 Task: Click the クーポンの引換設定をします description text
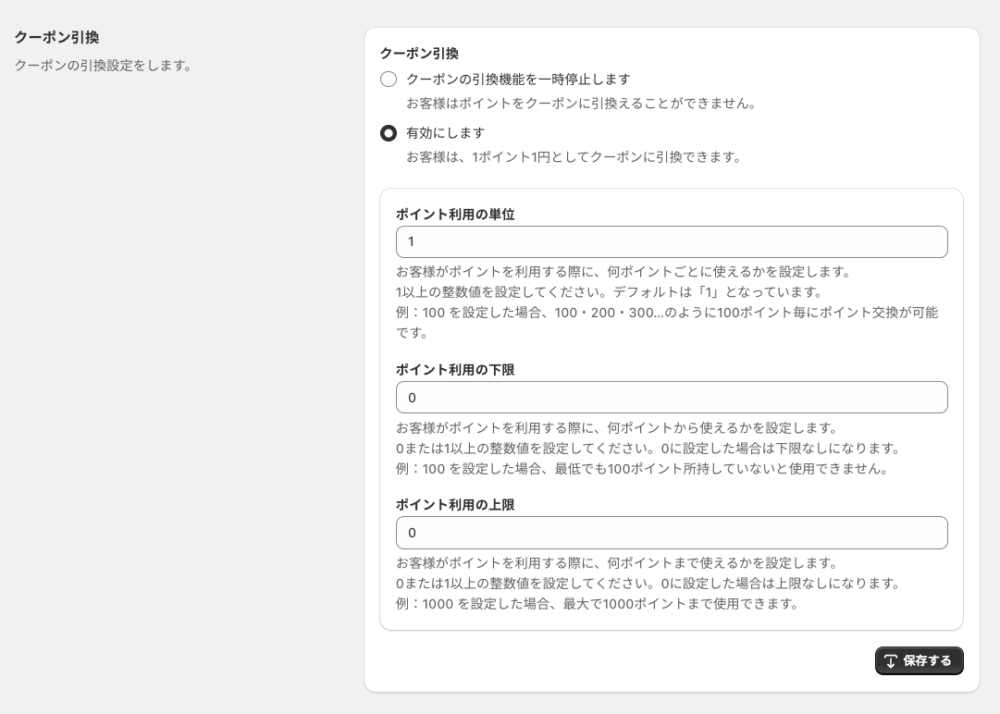pyautogui.click(x=103, y=66)
